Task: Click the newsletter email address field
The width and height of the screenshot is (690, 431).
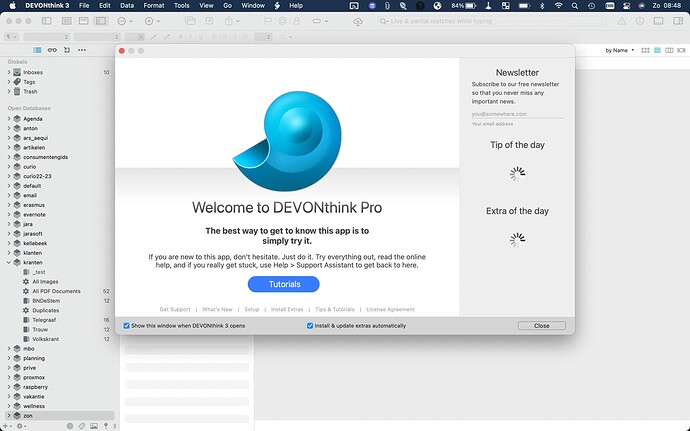Action: (x=517, y=114)
